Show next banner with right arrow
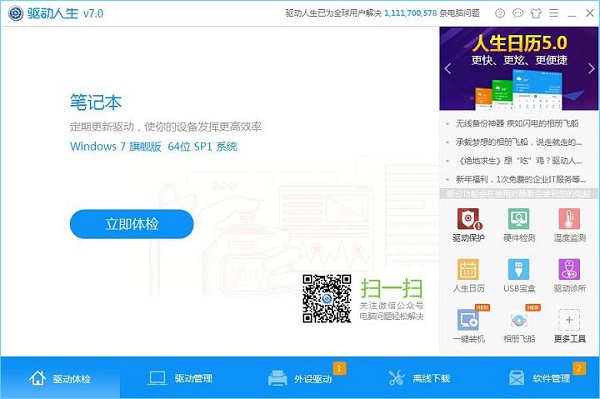The width and height of the screenshot is (600, 399). [x=591, y=69]
